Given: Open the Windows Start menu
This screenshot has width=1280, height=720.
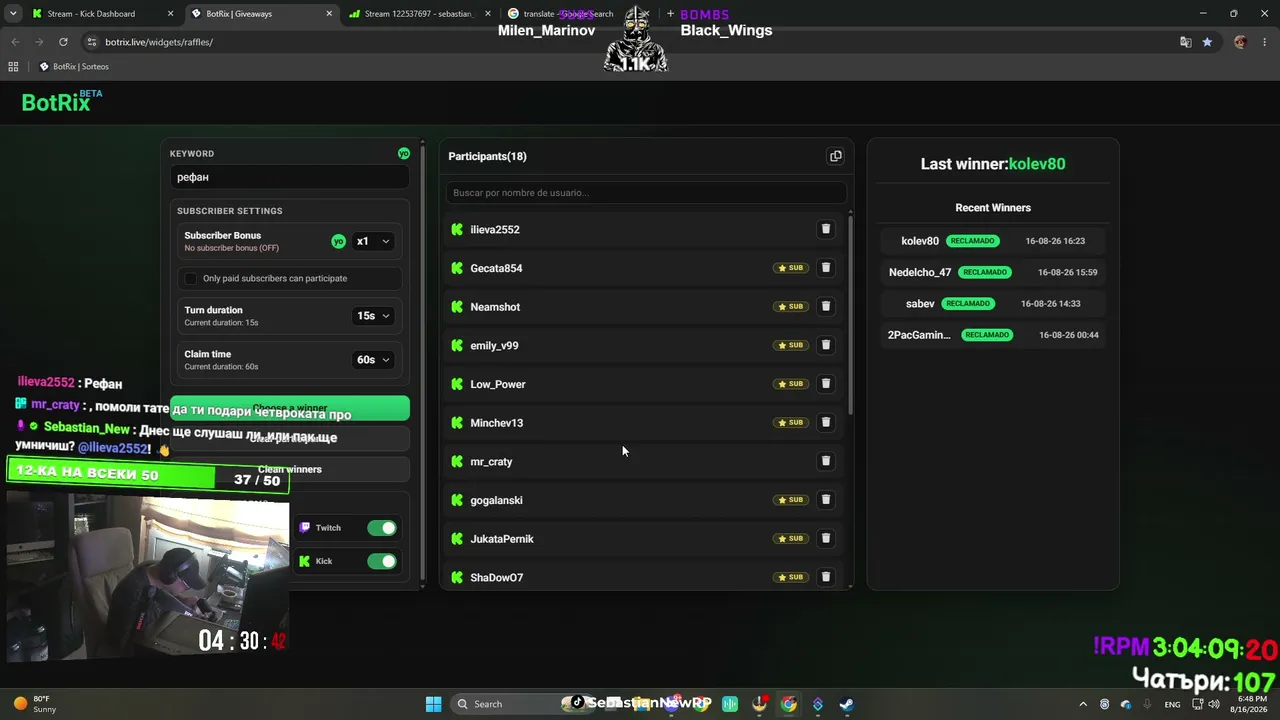Looking at the screenshot, I should (433, 704).
